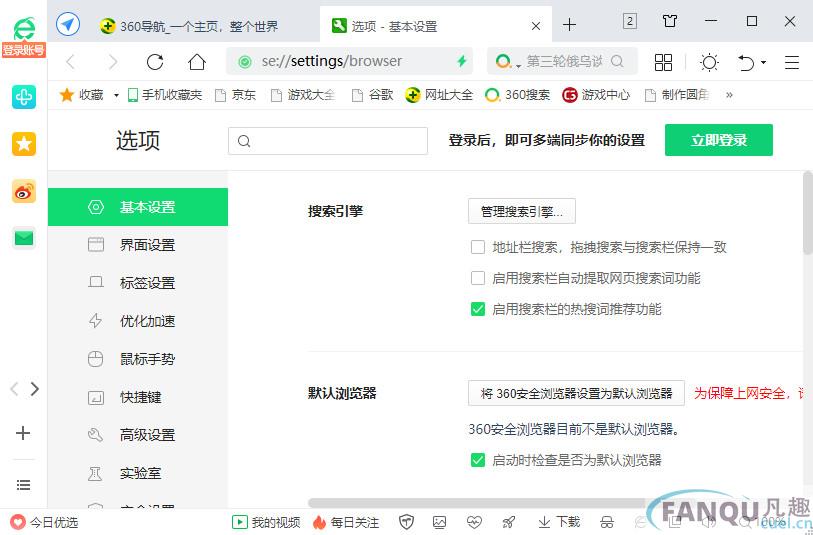Click the Weibo icon in left sidebar
Image resolution: width=813 pixels, height=535 pixels.
click(x=24, y=191)
